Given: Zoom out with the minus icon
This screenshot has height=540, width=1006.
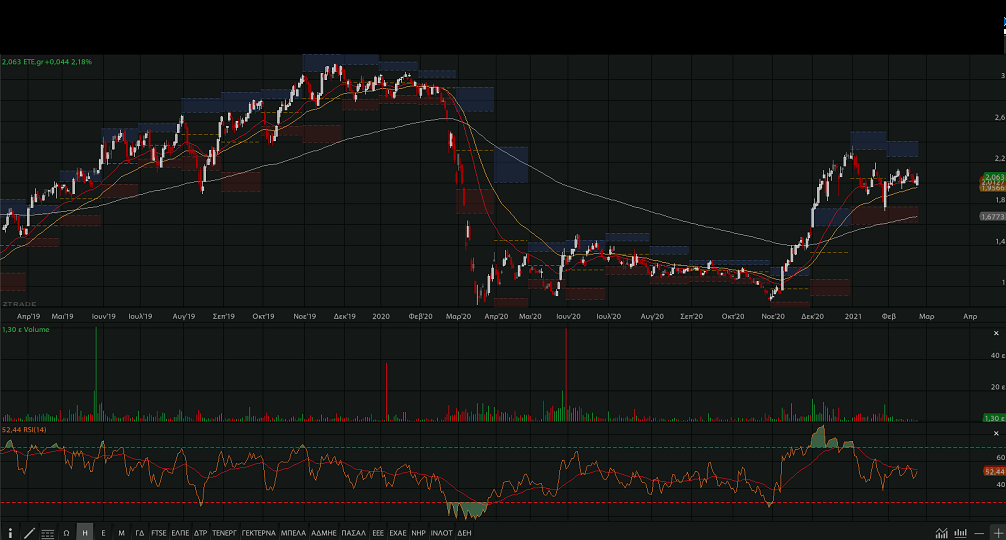Looking at the screenshot, I should pos(979,533).
